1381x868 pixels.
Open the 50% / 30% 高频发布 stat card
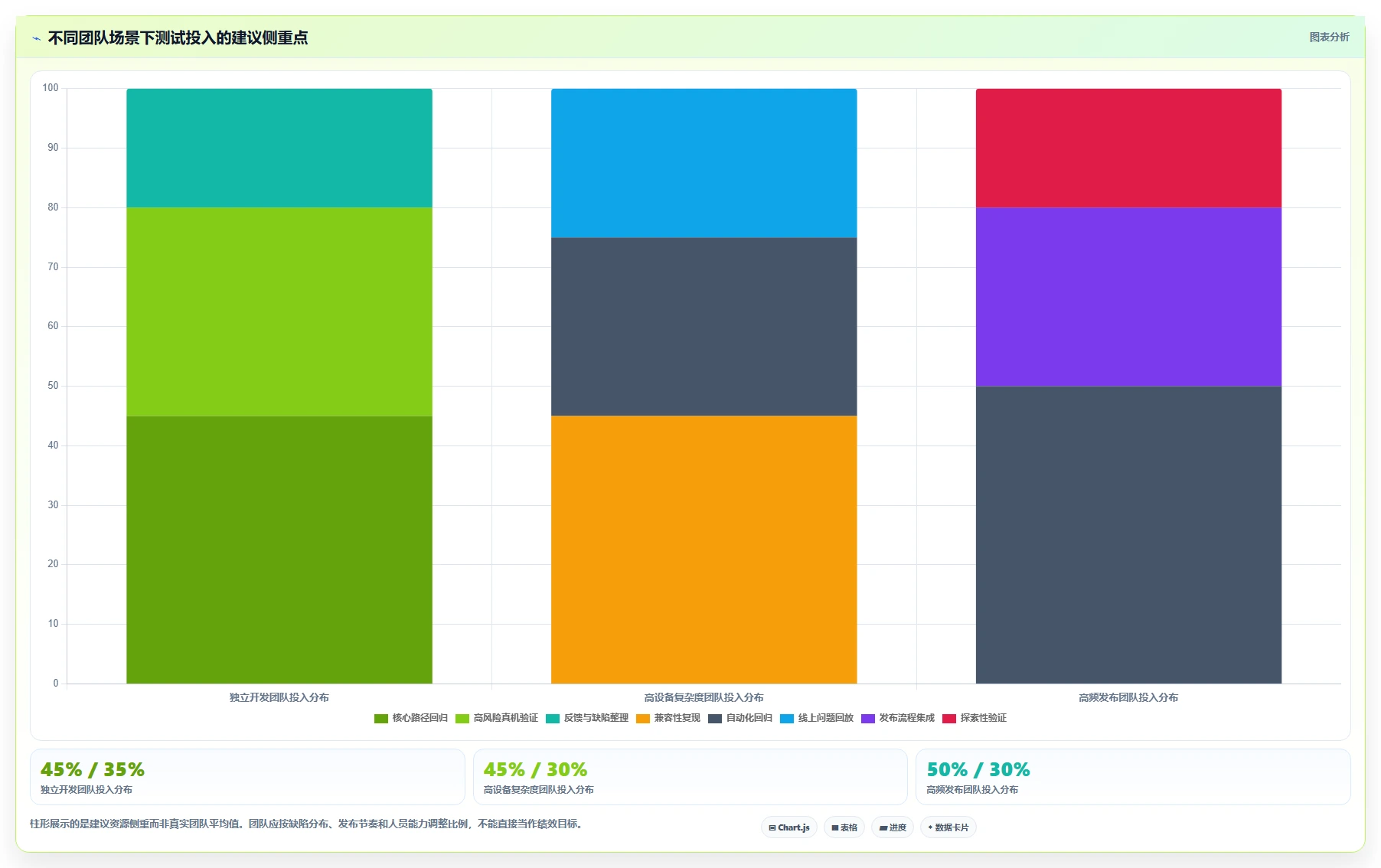(1133, 777)
